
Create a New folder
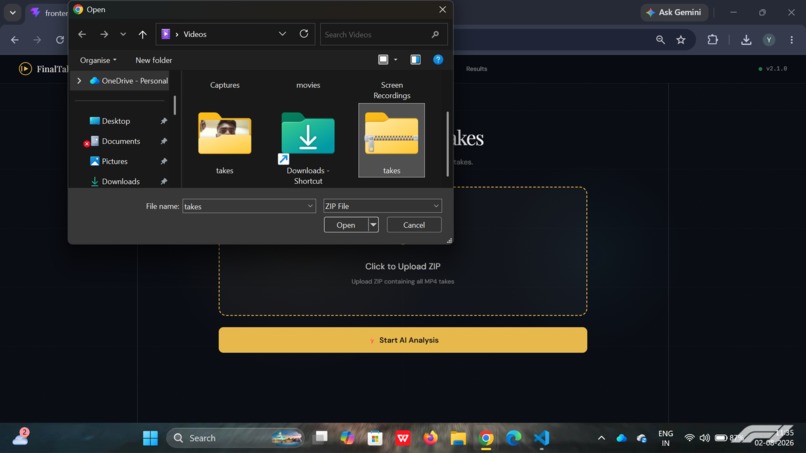coord(154,60)
